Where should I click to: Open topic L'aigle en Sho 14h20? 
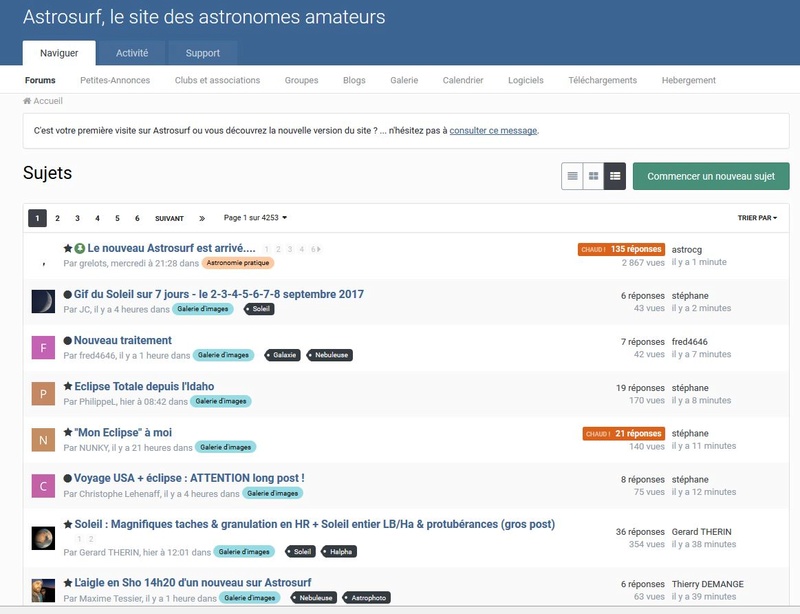tap(193, 582)
